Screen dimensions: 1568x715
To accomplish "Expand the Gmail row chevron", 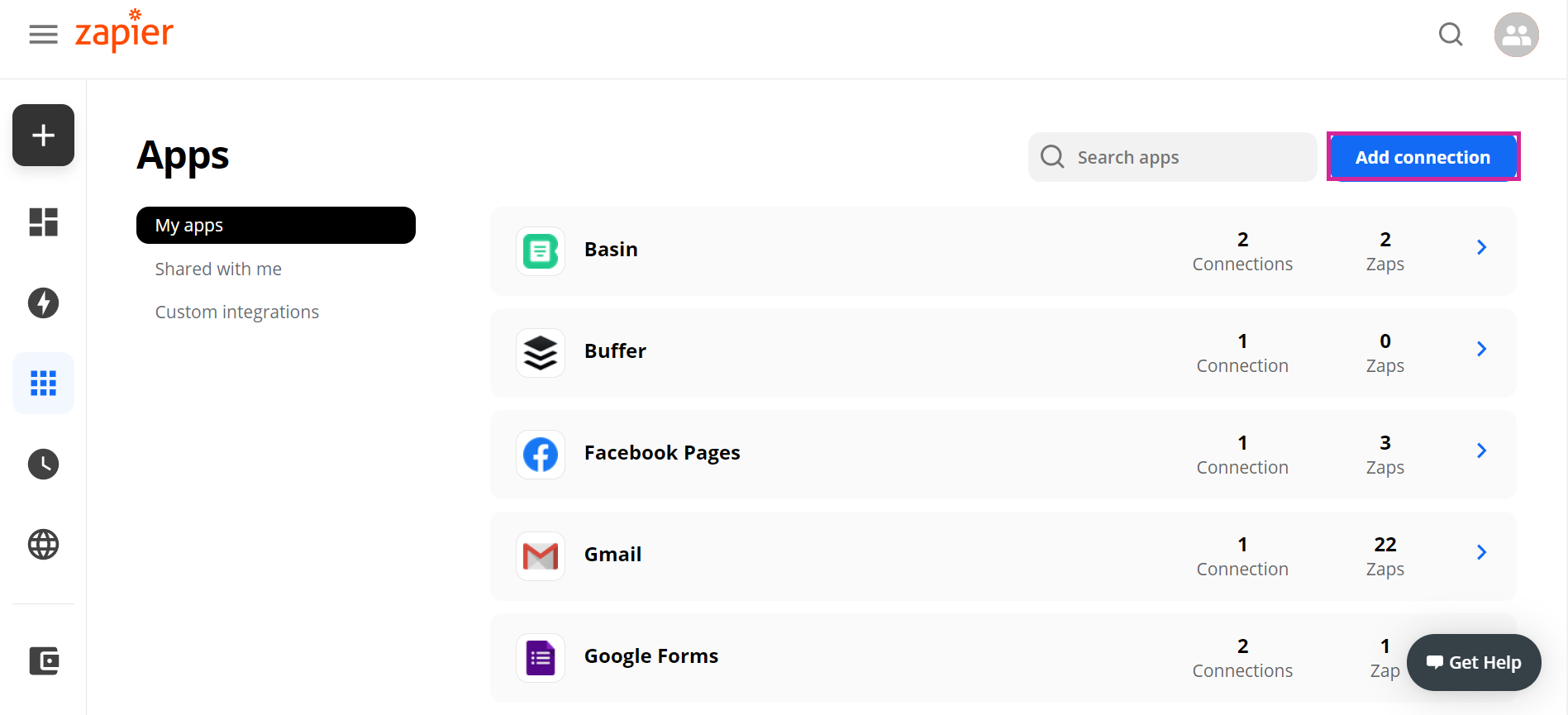I will pyautogui.click(x=1481, y=552).
